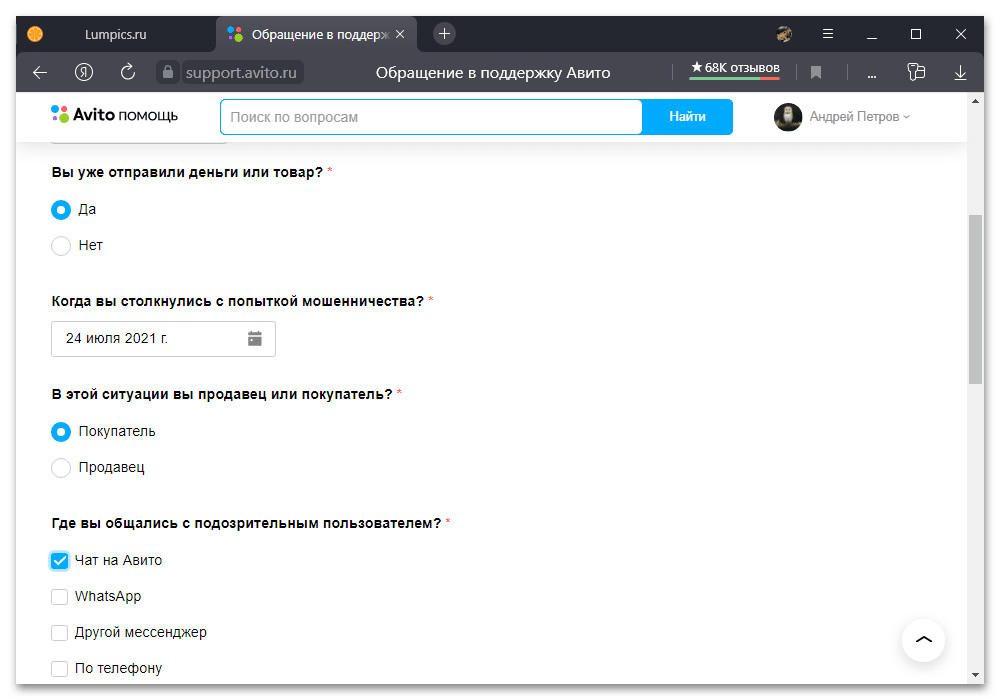The width and height of the screenshot is (1000, 700).
Task: Switch to the Lumpics.ru tab
Action: (x=115, y=34)
